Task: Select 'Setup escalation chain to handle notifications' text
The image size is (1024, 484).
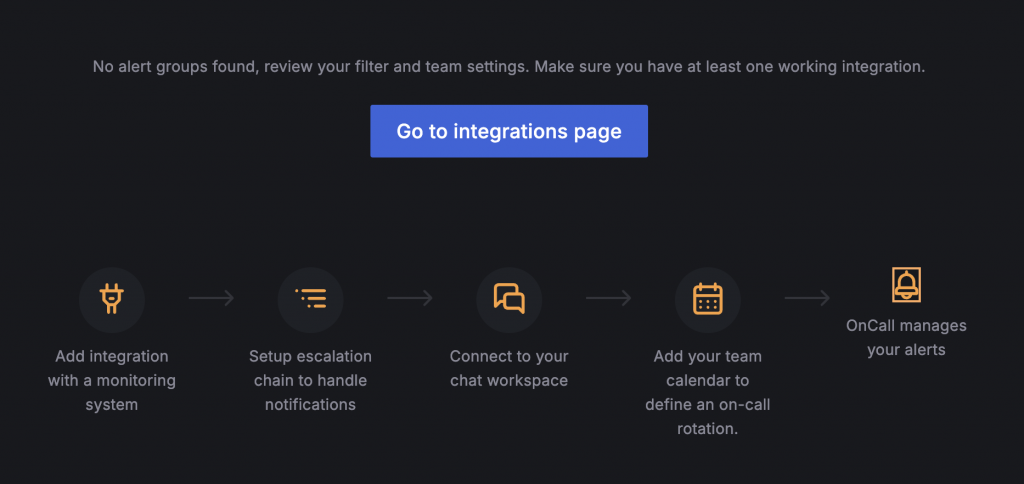Action: tap(310, 381)
